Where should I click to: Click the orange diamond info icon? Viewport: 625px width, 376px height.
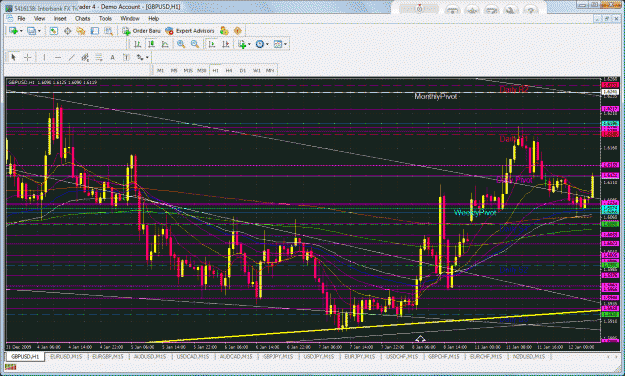tap(238, 31)
